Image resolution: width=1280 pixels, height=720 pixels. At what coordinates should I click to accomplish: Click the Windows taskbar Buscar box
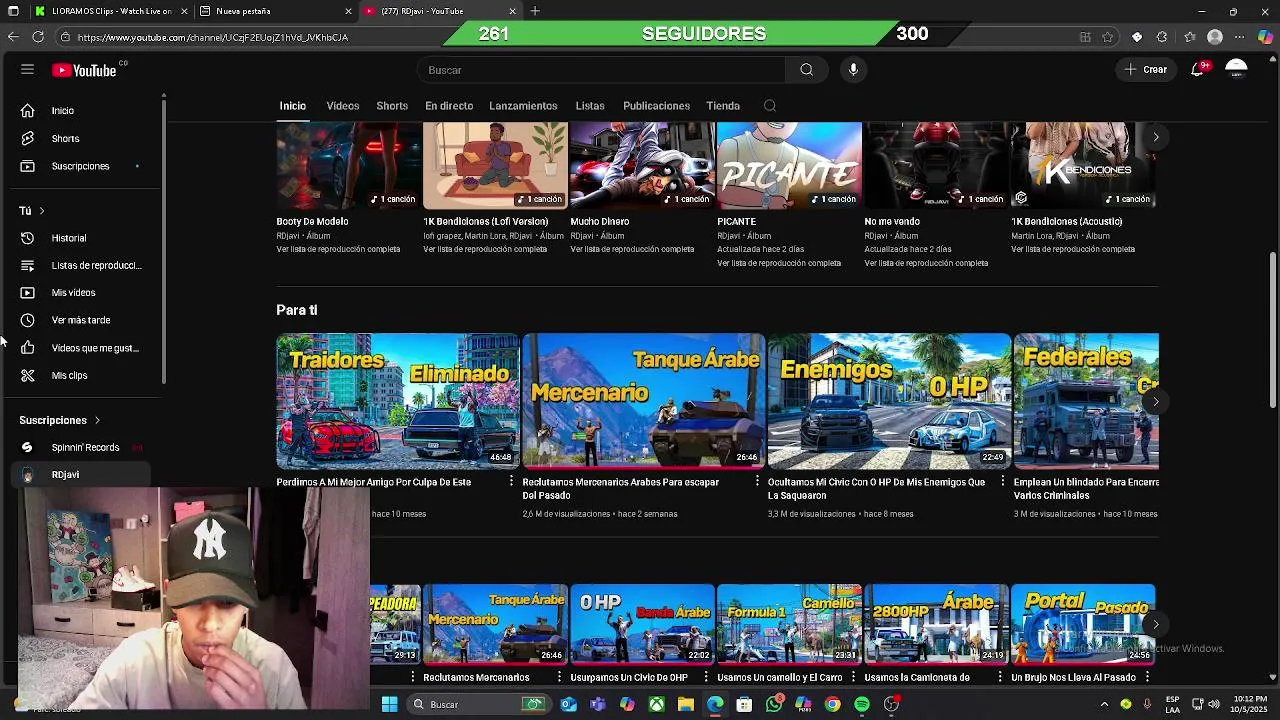[478, 704]
